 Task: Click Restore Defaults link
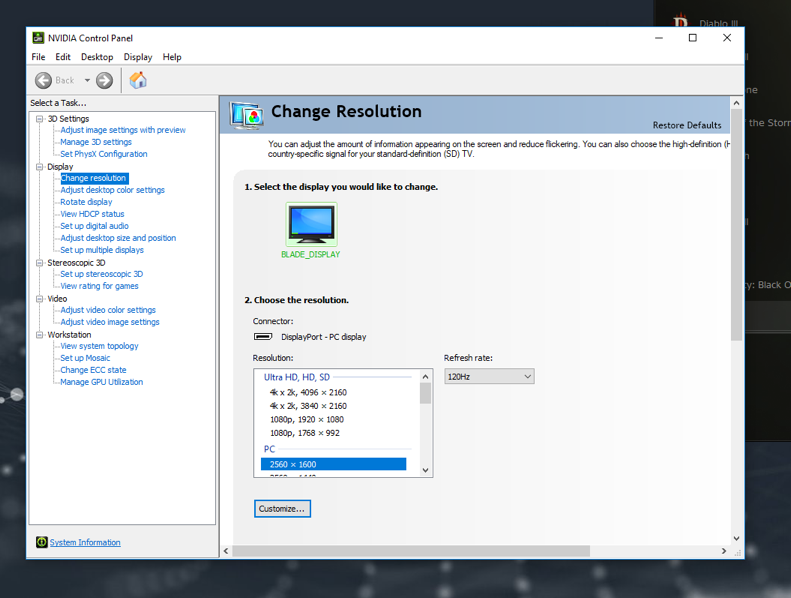point(687,125)
